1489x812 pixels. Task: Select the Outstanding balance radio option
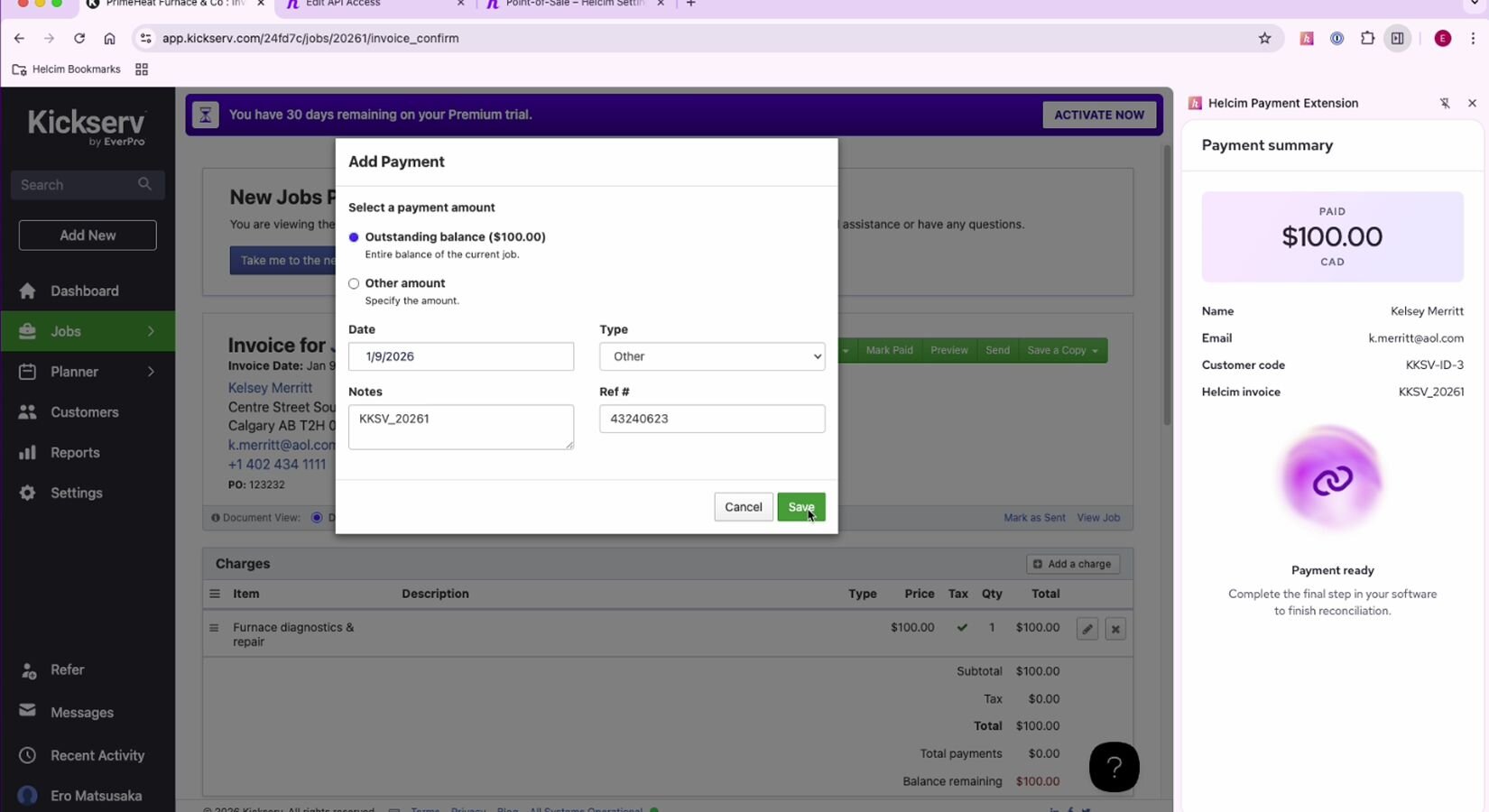click(x=354, y=237)
